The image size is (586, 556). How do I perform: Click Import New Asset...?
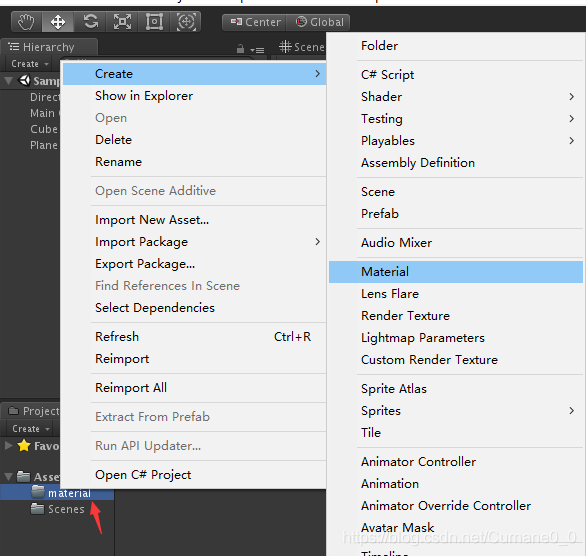coord(194,220)
